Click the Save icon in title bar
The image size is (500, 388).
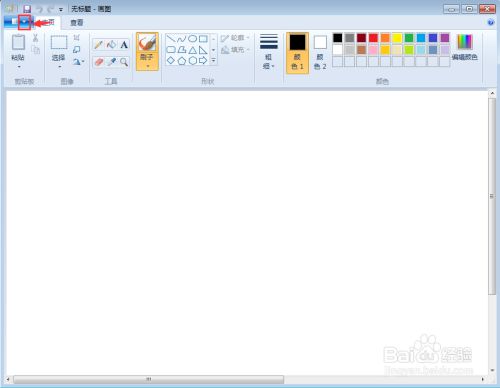(x=27, y=9)
